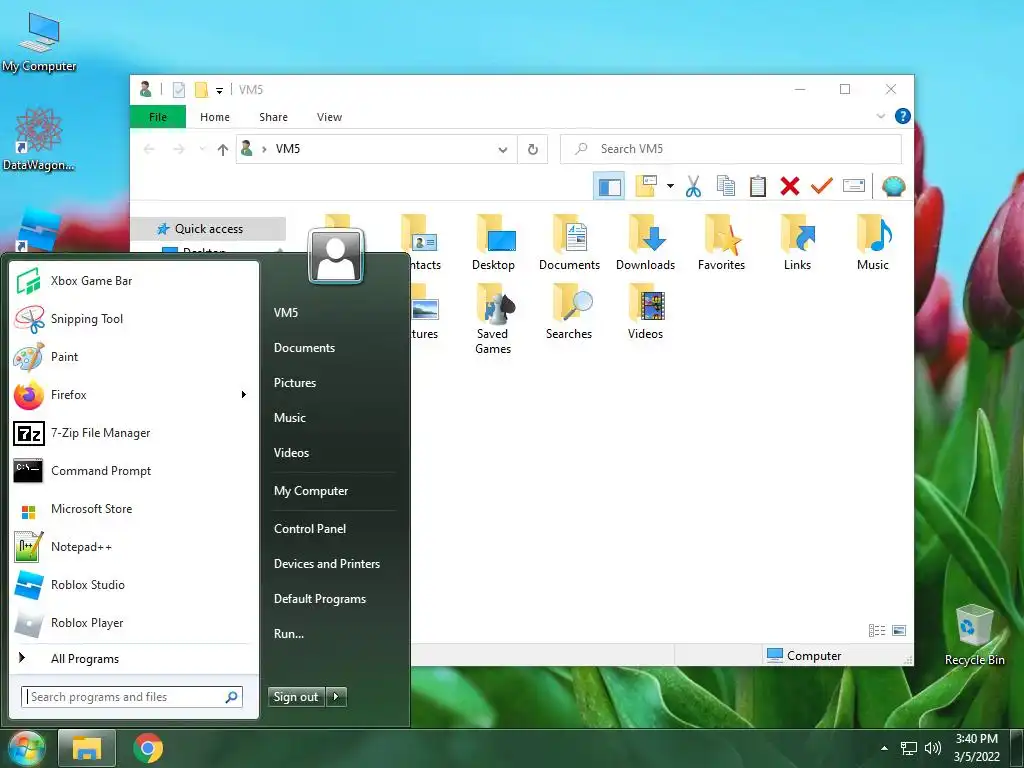The width and height of the screenshot is (1024, 768).
Task: Open the File tab in Explorer
Action: pyautogui.click(x=158, y=117)
